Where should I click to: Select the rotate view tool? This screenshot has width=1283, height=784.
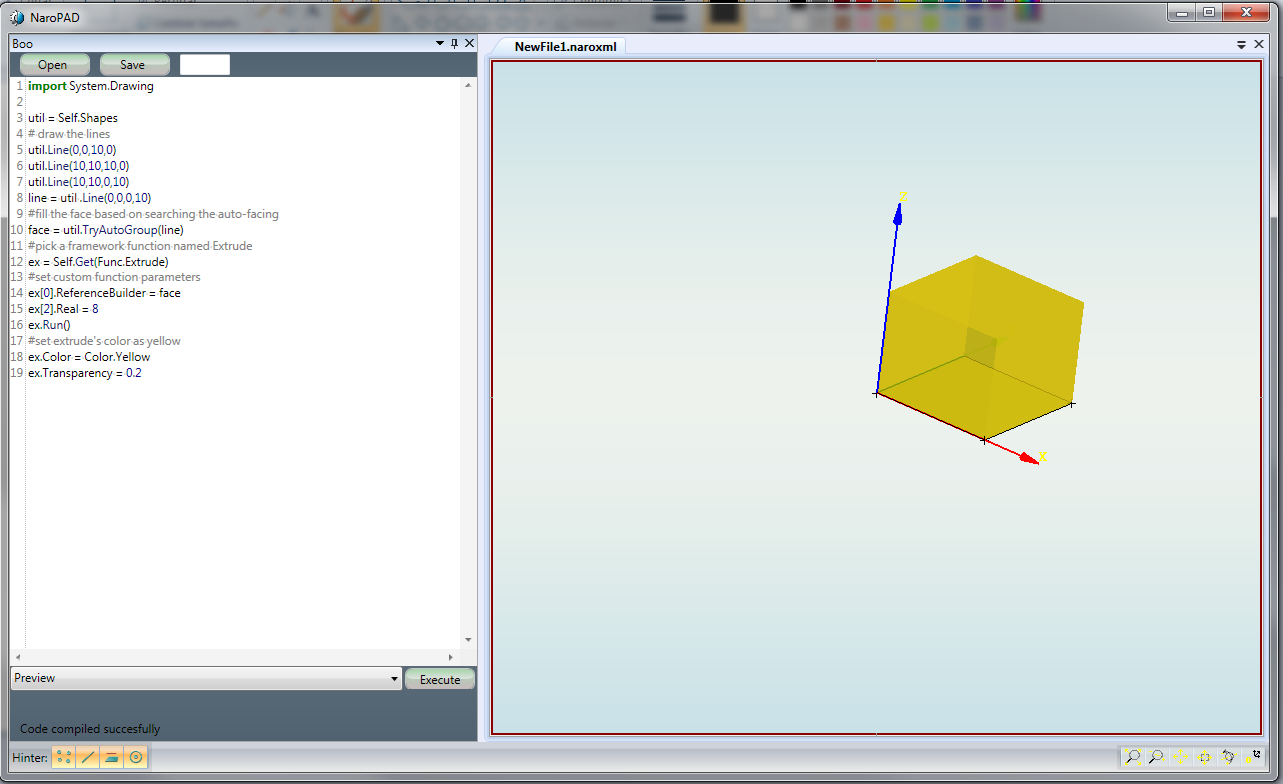coord(1229,757)
